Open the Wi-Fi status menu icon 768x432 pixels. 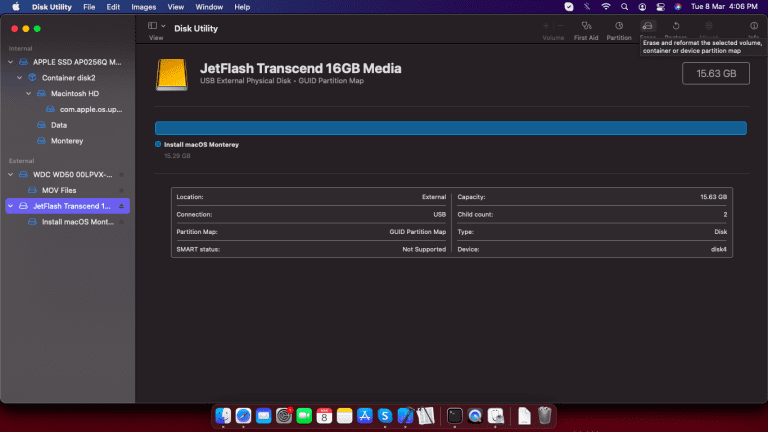[606, 7]
